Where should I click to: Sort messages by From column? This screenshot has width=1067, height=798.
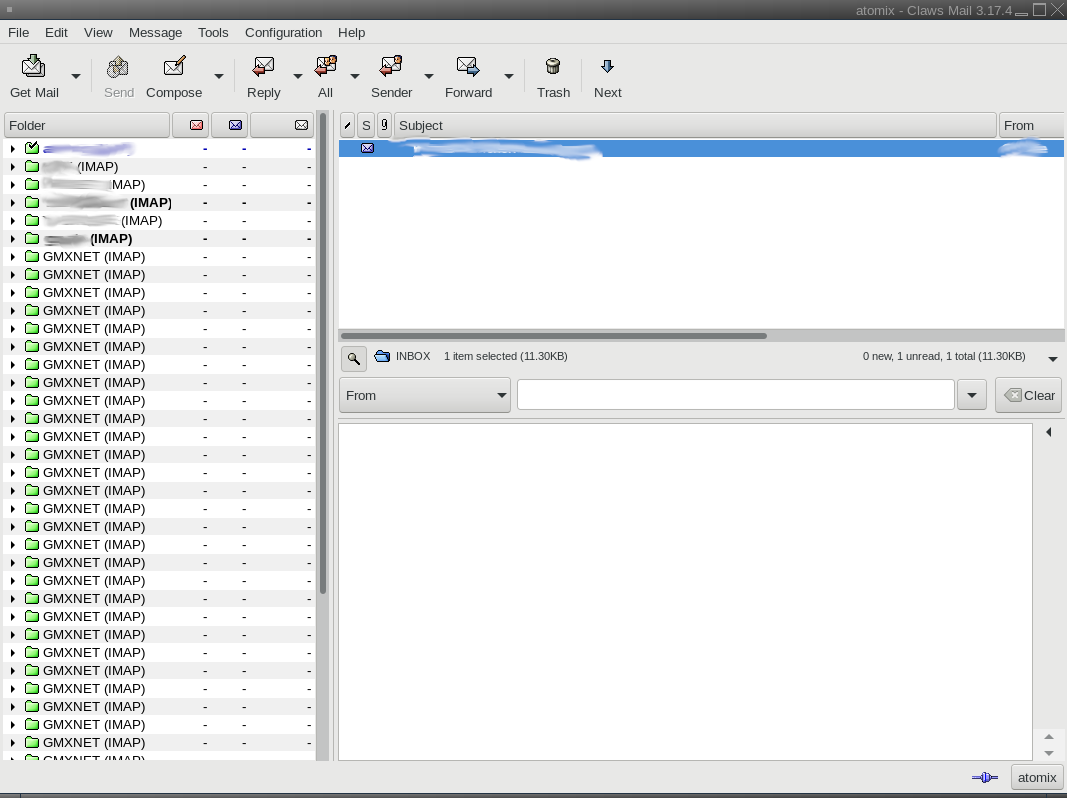1031,125
